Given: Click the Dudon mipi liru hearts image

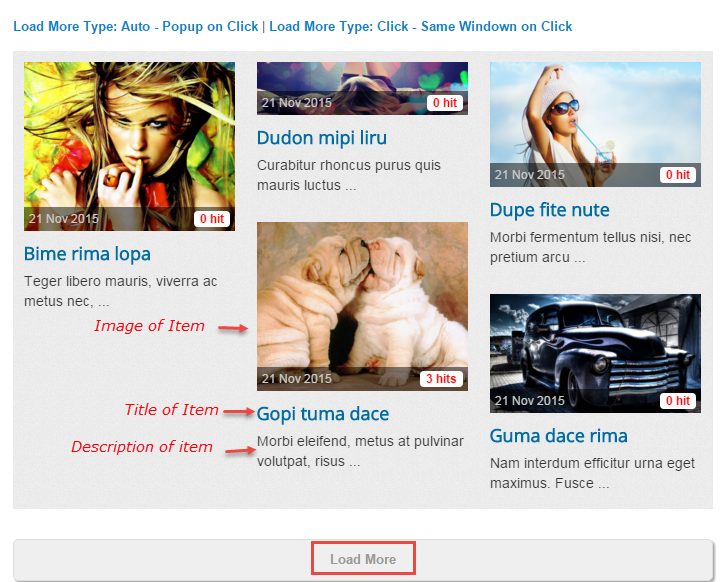Looking at the screenshot, I should point(362,89).
